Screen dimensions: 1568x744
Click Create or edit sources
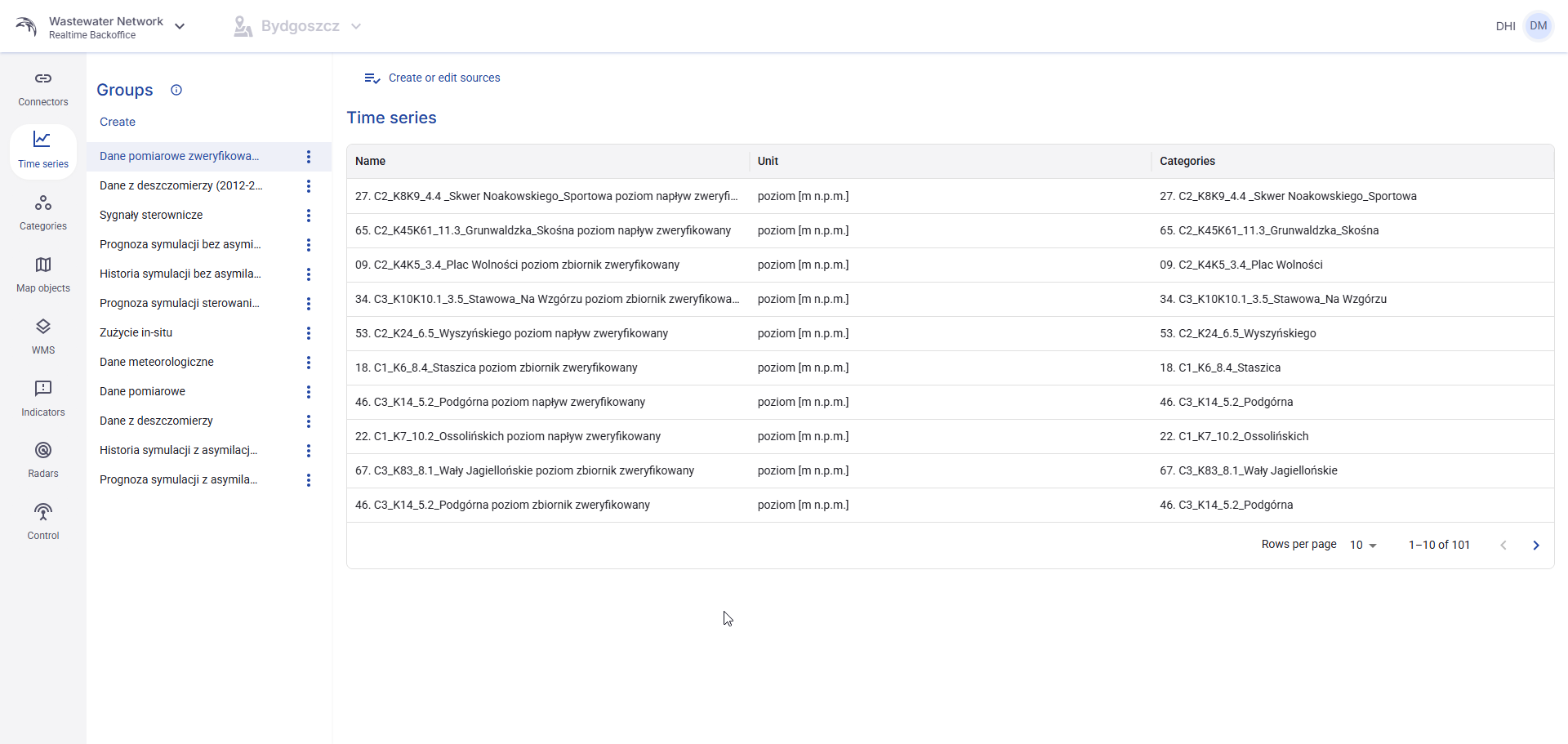coord(432,78)
